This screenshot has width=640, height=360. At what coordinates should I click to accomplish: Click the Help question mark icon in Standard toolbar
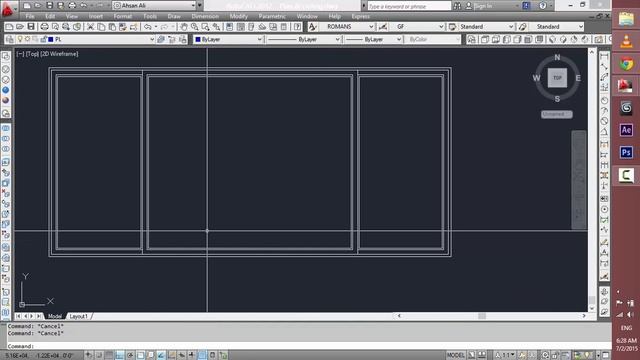tap(298, 27)
